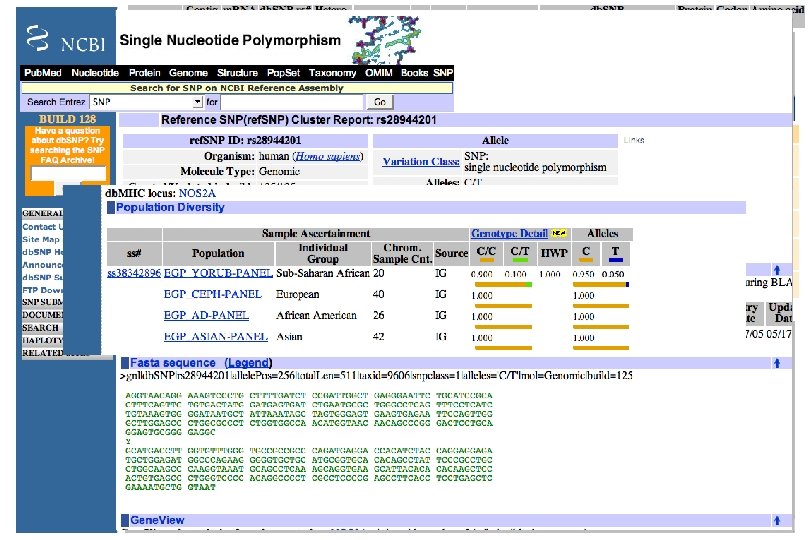810x540 pixels.
Task: Open the SEARCH sidebar section
Action: point(40,328)
